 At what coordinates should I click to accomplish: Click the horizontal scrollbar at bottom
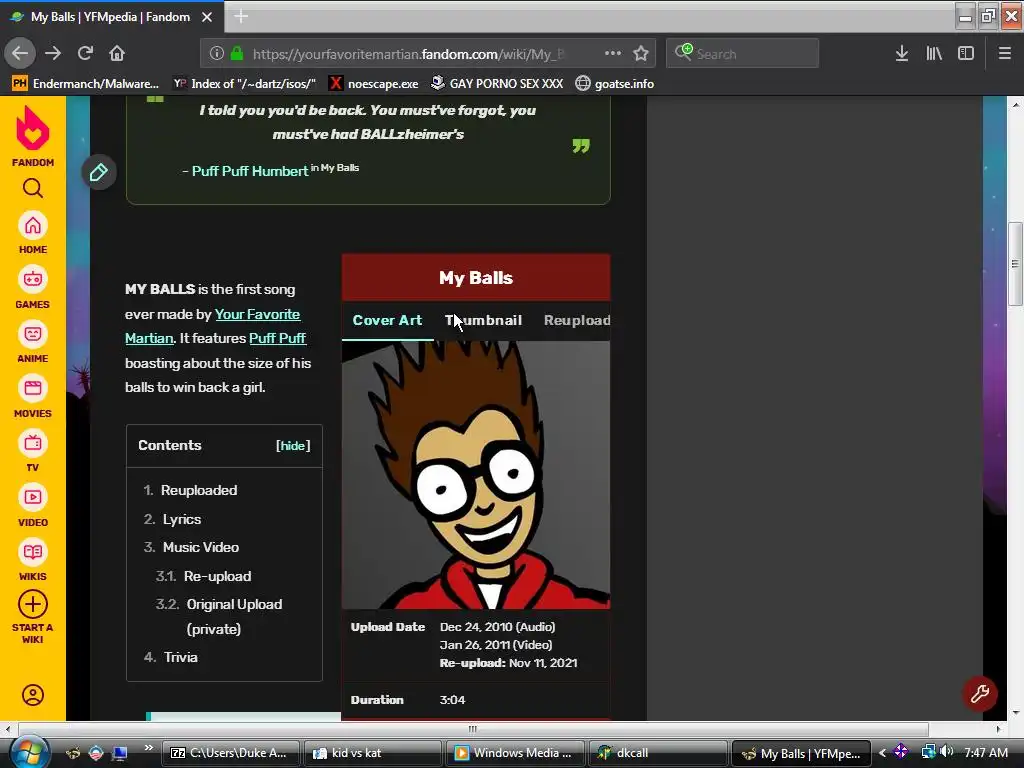click(473, 729)
